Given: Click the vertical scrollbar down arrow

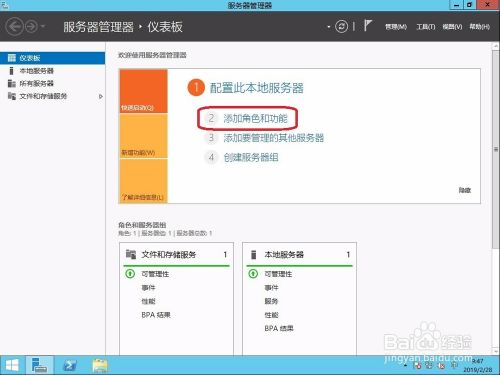Looking at the screenshot, I should click(496, 351).
